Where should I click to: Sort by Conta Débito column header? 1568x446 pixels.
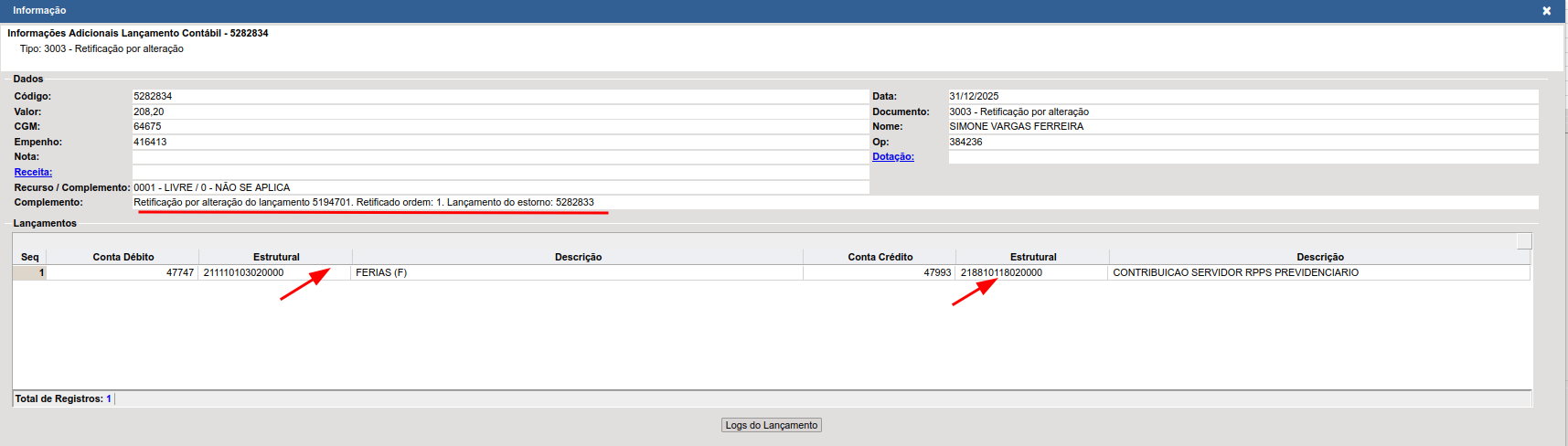coord(123,257)
